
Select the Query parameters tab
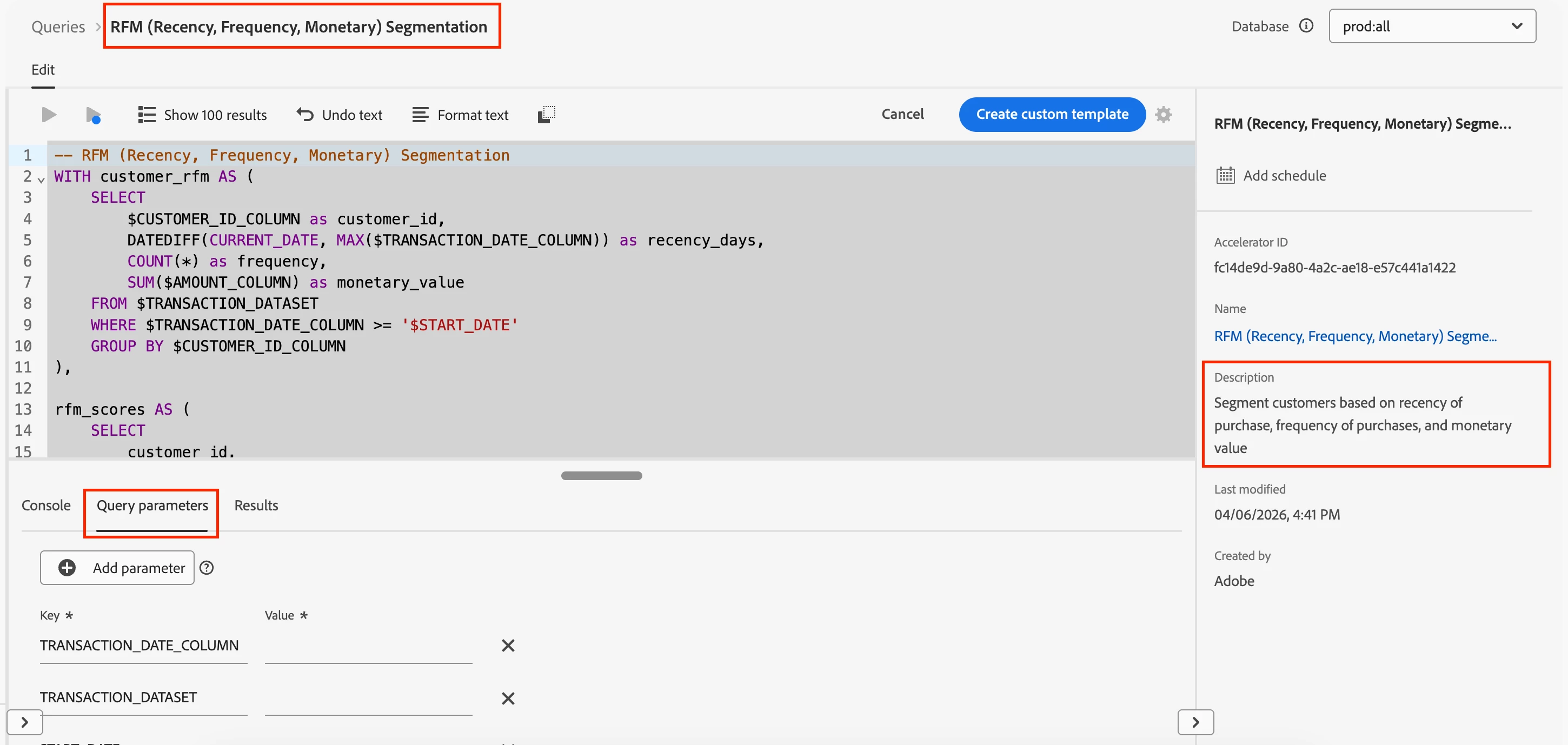pyautogui.click(x=152, y=505)
